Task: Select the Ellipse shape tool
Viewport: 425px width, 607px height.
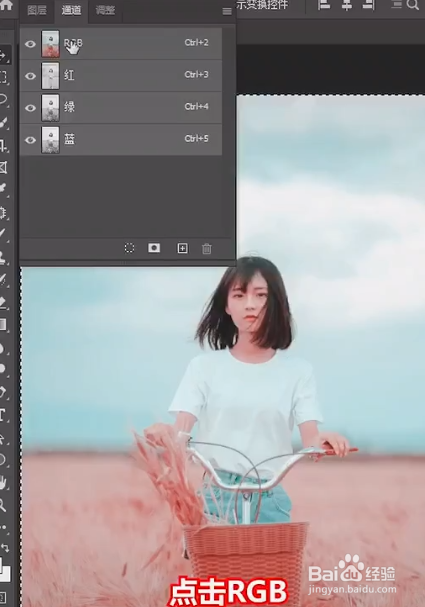Action: point(2,460)
